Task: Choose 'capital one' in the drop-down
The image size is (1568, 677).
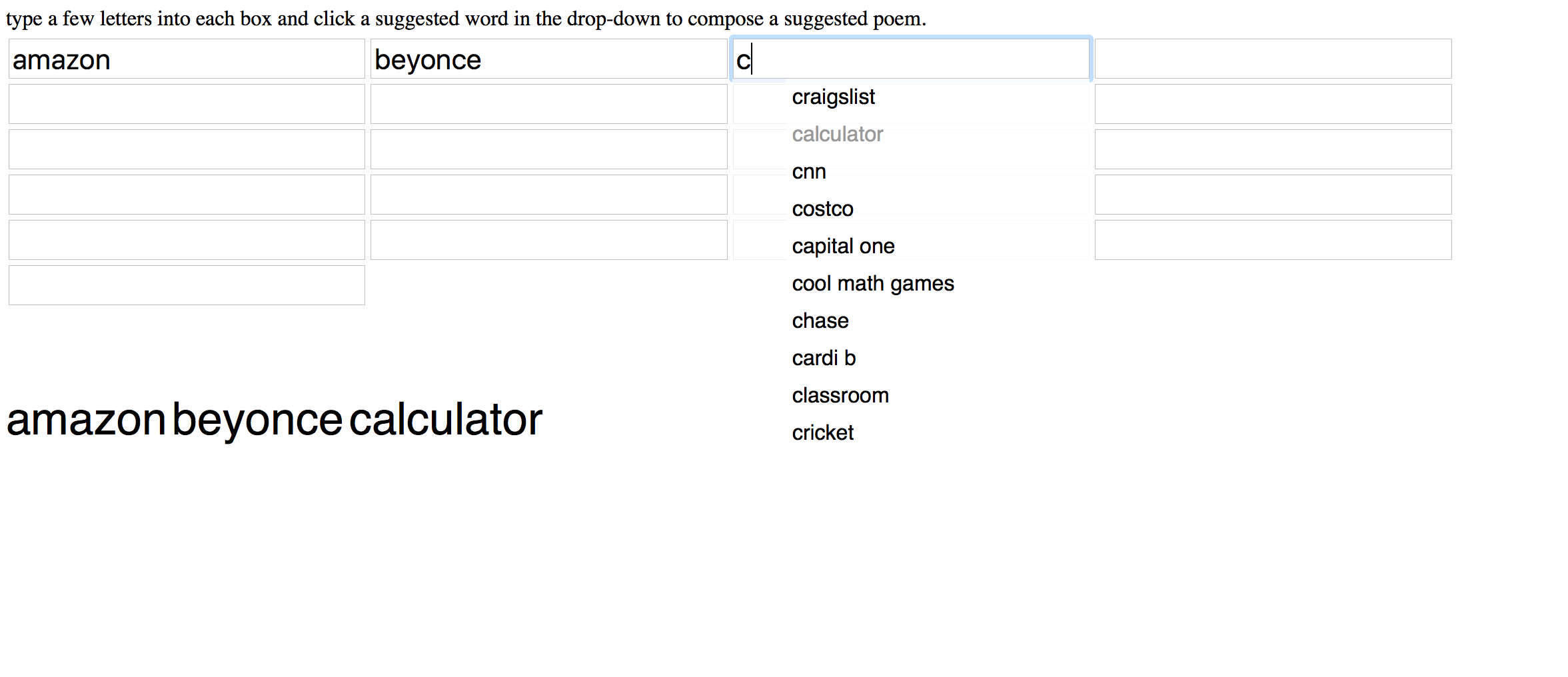Action: point(843,247)
